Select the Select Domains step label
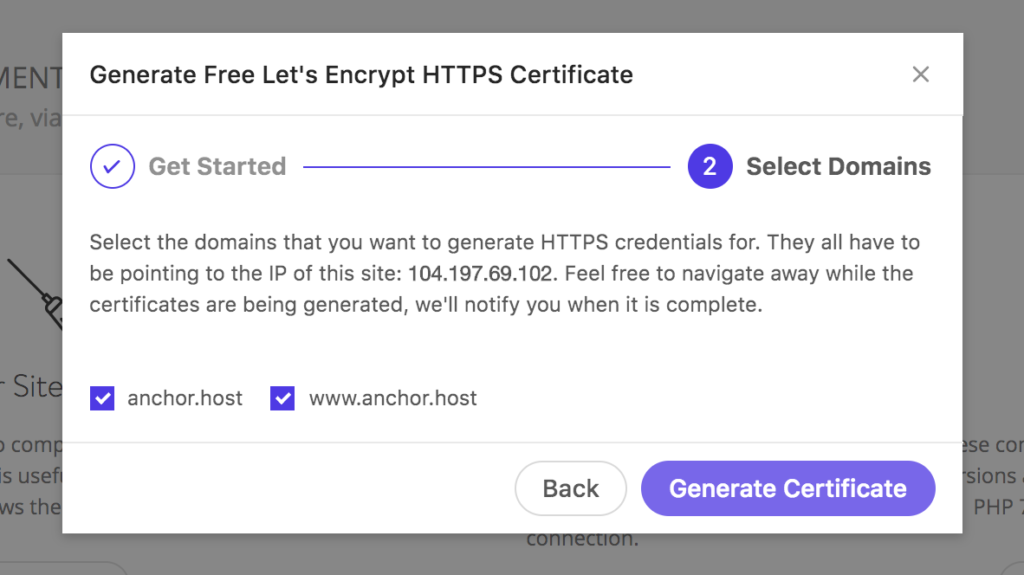The height and width of the screenshot is (575, 1024). [838, 166]
